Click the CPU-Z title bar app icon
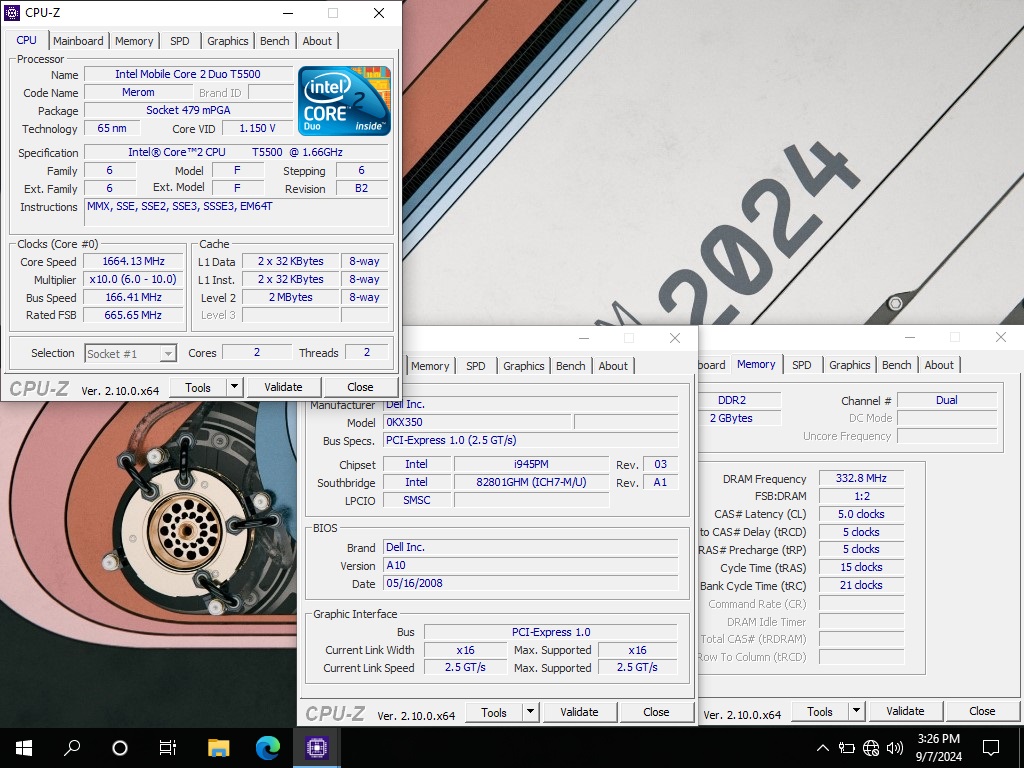Screen dimensions: 1024x768 pos(12,12)
